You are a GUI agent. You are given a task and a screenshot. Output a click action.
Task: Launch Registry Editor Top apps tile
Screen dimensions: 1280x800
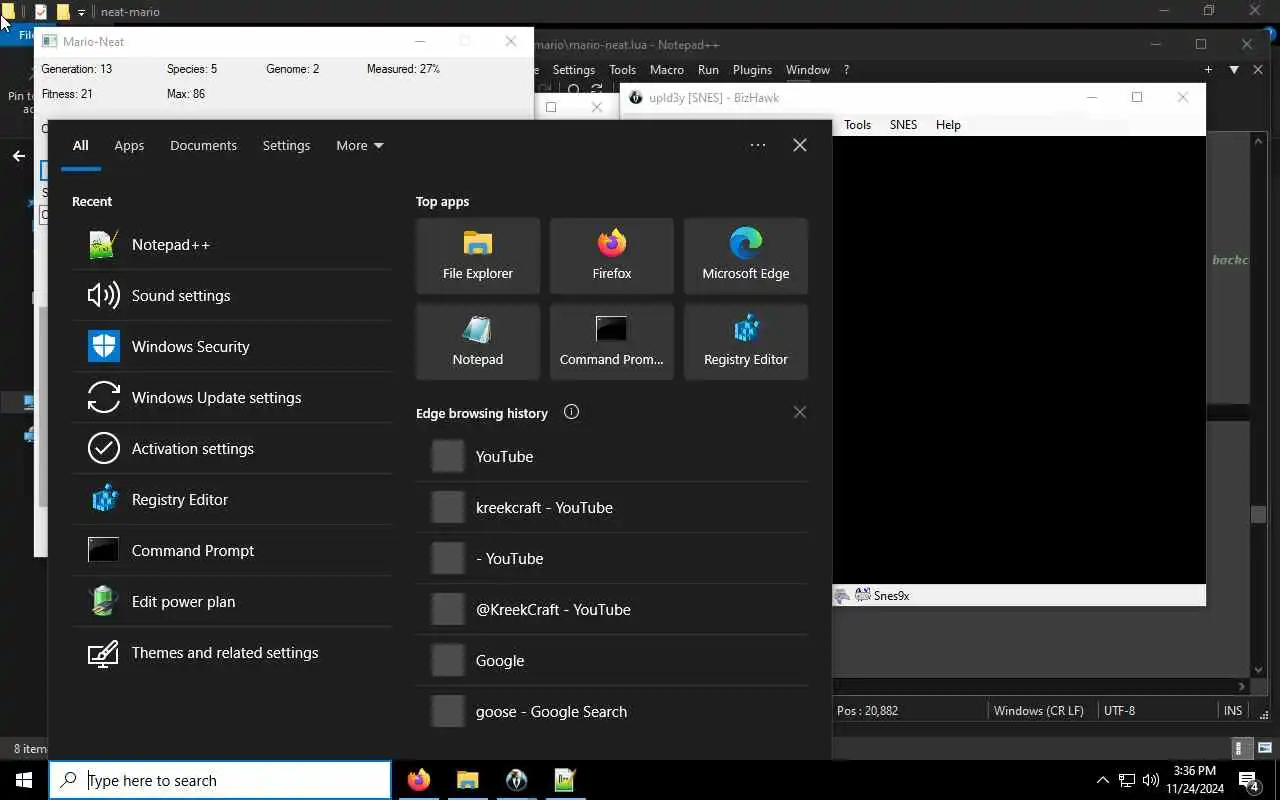click(746, 342)
